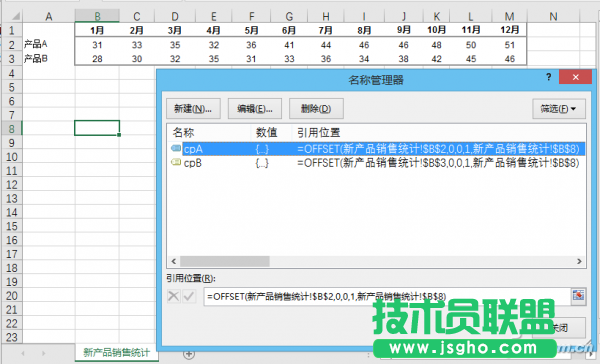Click the 10月 header cell

tap(437, 30)
